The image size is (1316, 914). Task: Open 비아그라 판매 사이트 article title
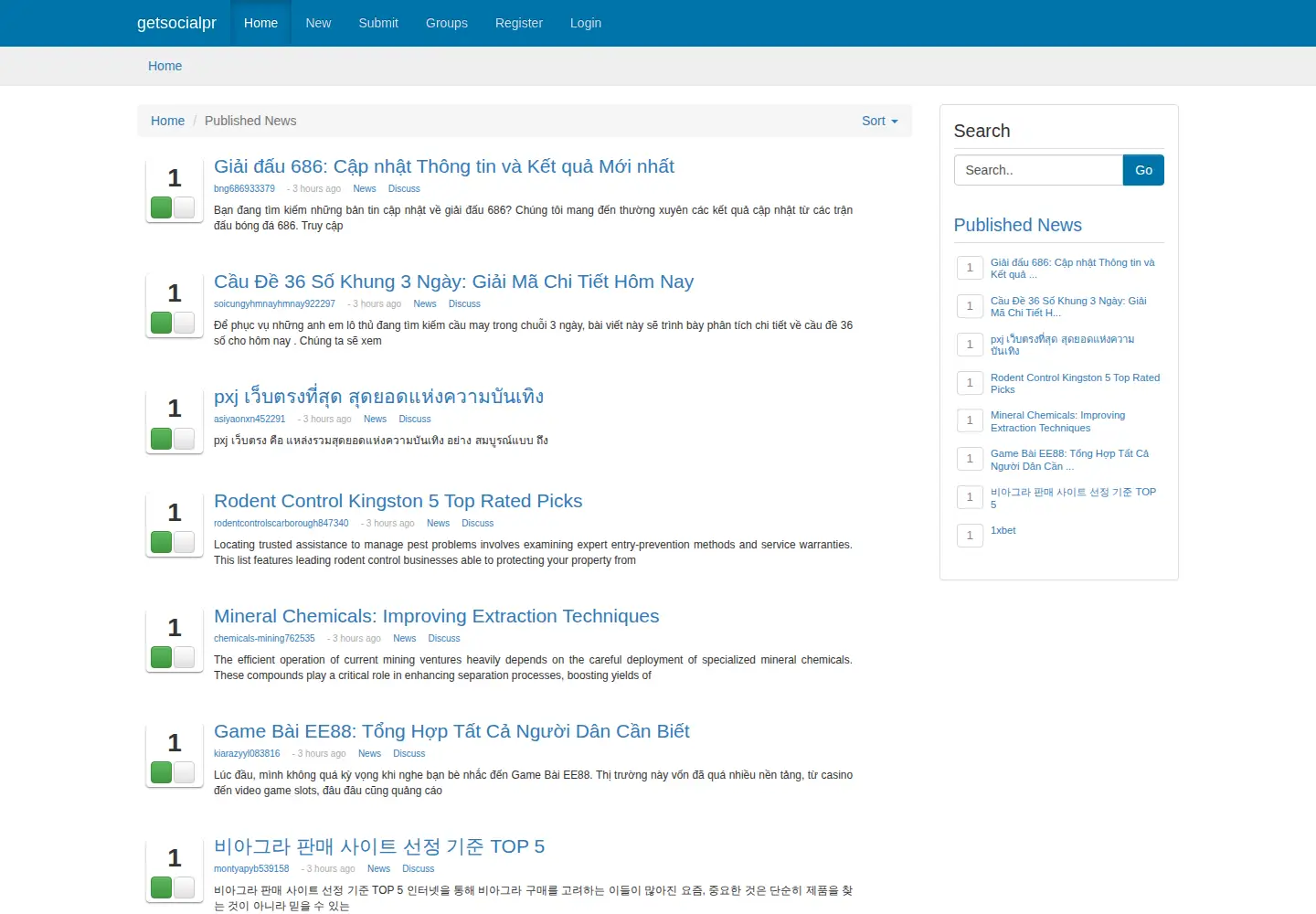[379, 846]
